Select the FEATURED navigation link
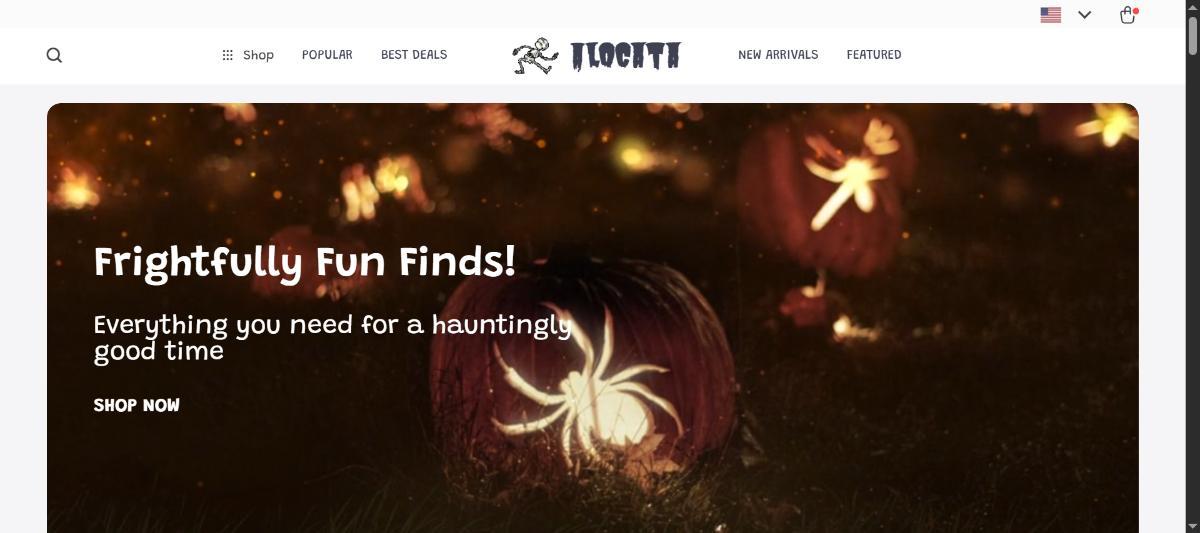This screenshot has width=1200, height=533. pyautogui.click(x=874, y=55)
